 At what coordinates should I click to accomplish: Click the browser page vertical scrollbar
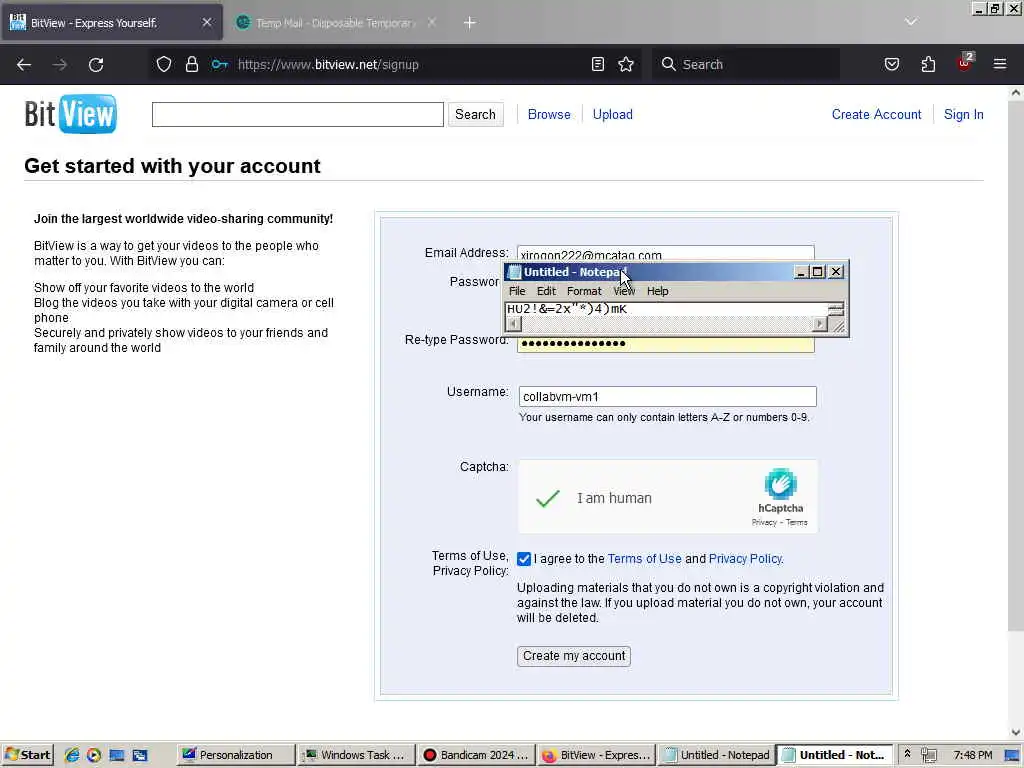click(1015, 366)
